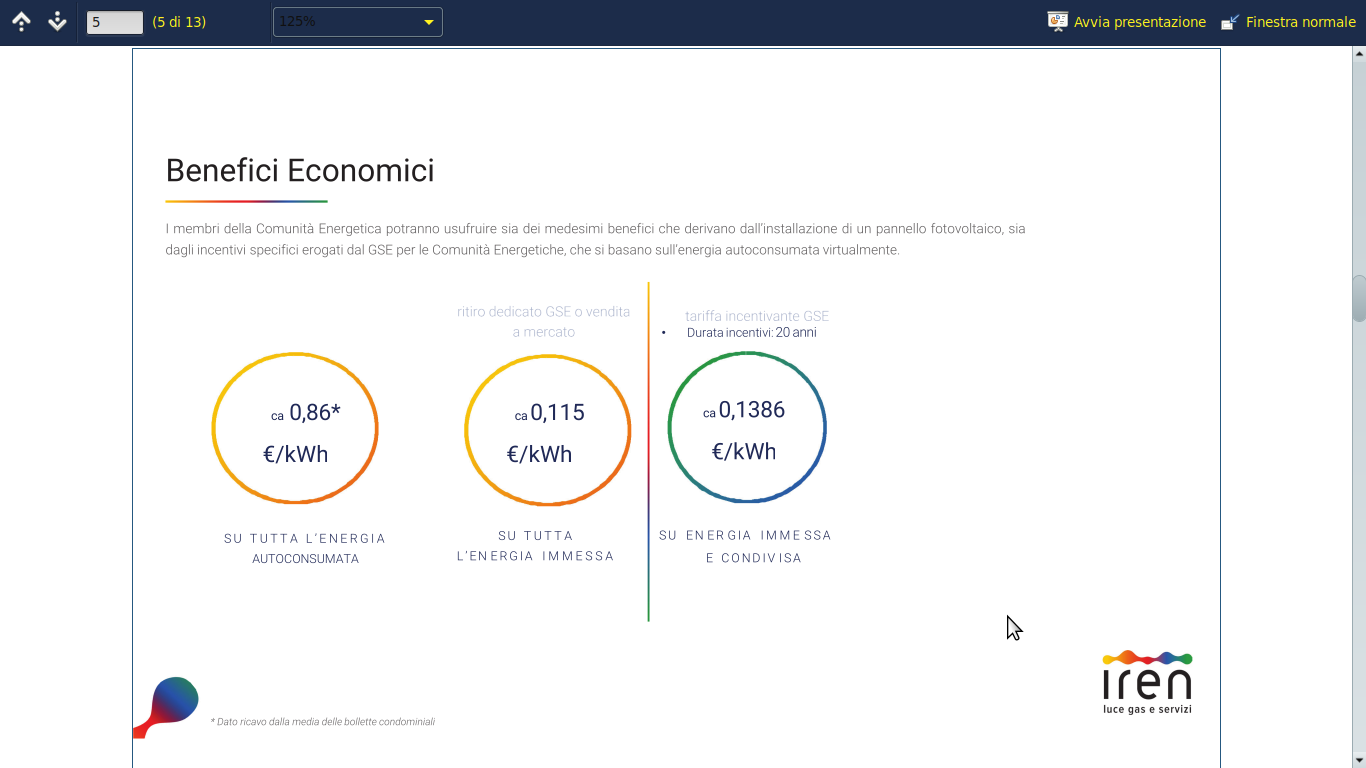This screenshot has height=768, width=1366.
Task: Select the 0,86 €/kWh circle
Action: 295,429
